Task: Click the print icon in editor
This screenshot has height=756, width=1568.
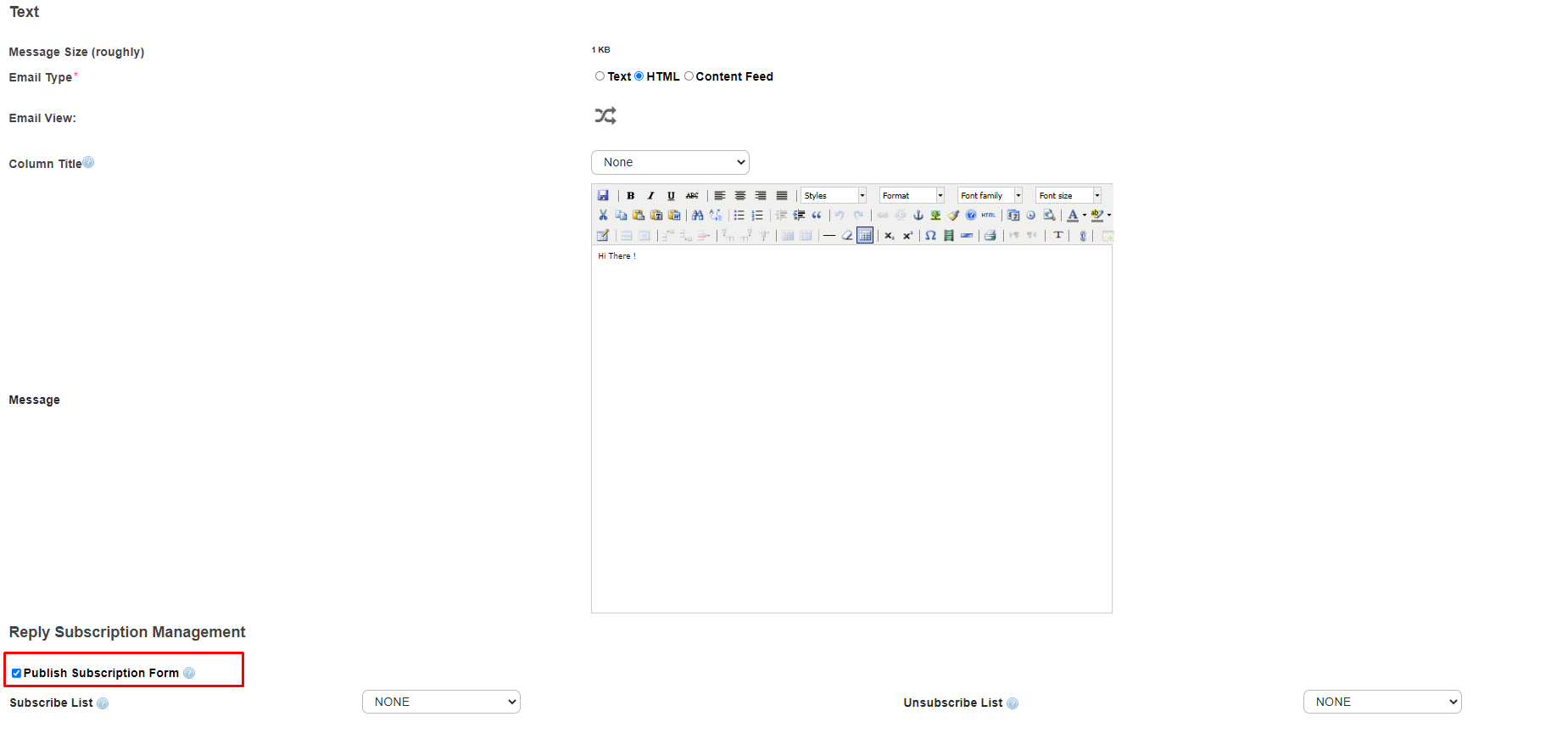Action: pyautogui.click(x=990, y=236)
